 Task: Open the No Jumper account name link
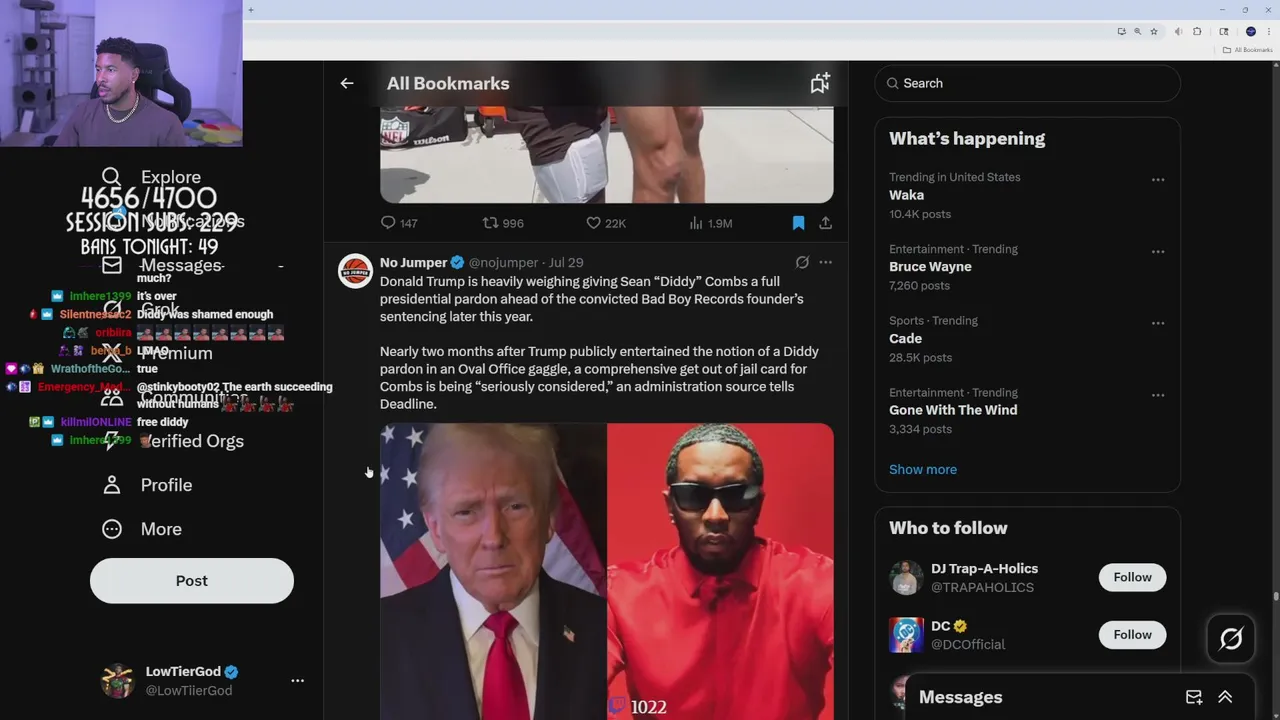(x=413, y=262)
